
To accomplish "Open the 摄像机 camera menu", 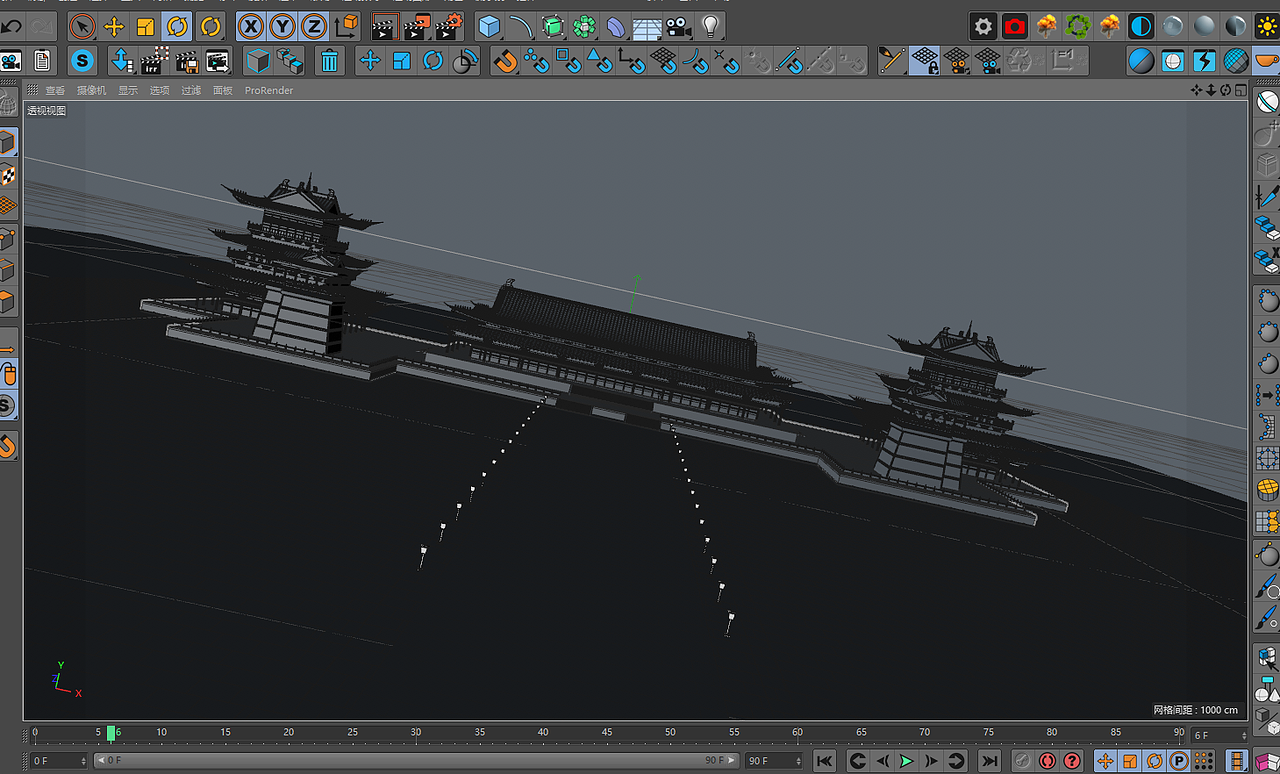I will pyautogui.click(x=92, y=90).
